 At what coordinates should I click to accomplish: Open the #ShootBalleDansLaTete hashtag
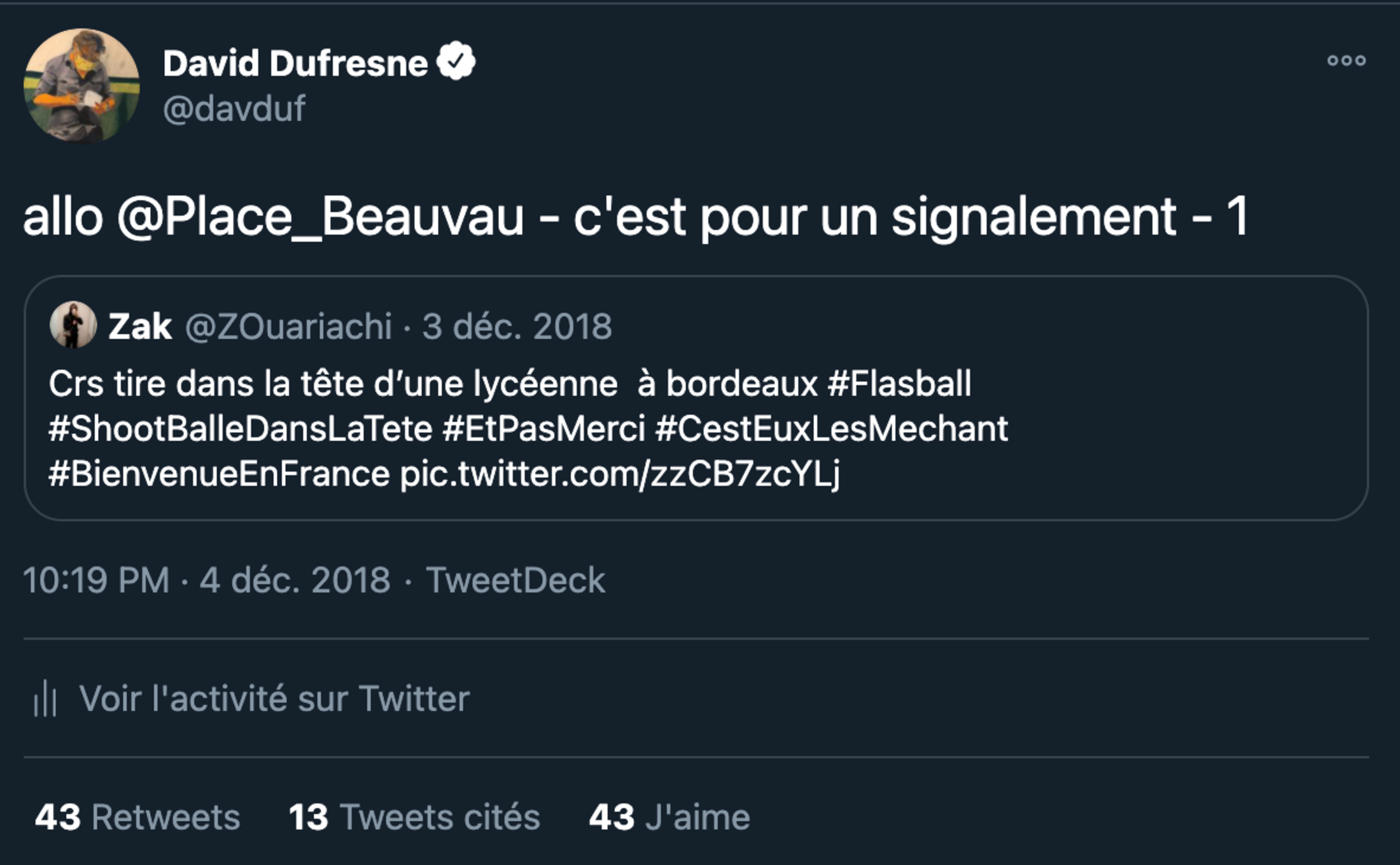click(x=241, y=428)
